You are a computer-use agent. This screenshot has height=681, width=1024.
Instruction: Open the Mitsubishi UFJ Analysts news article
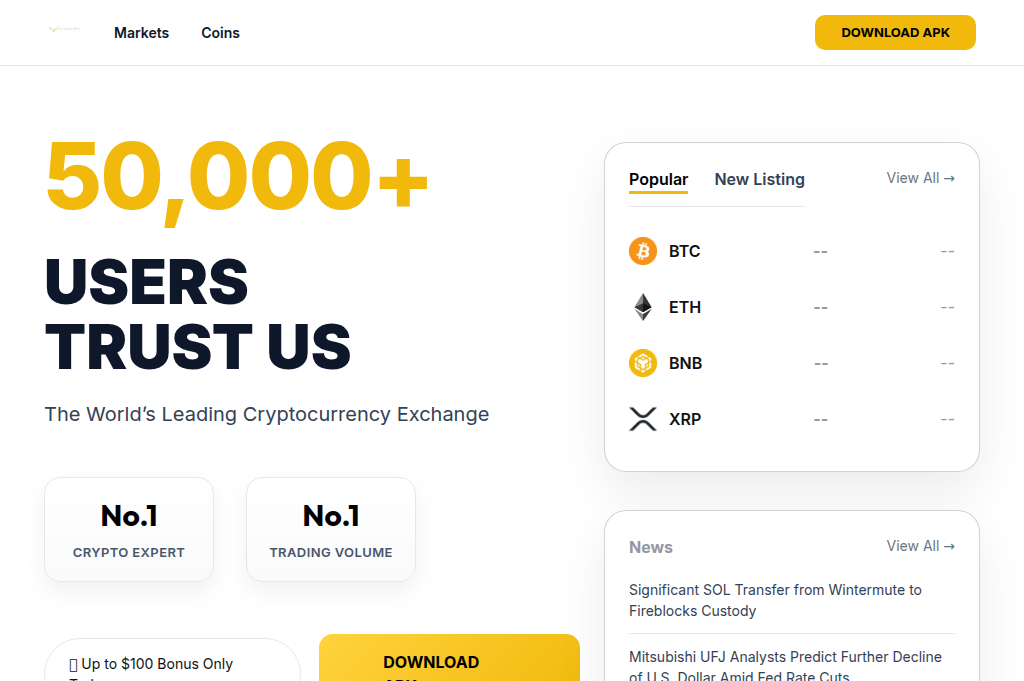point(785,666)
